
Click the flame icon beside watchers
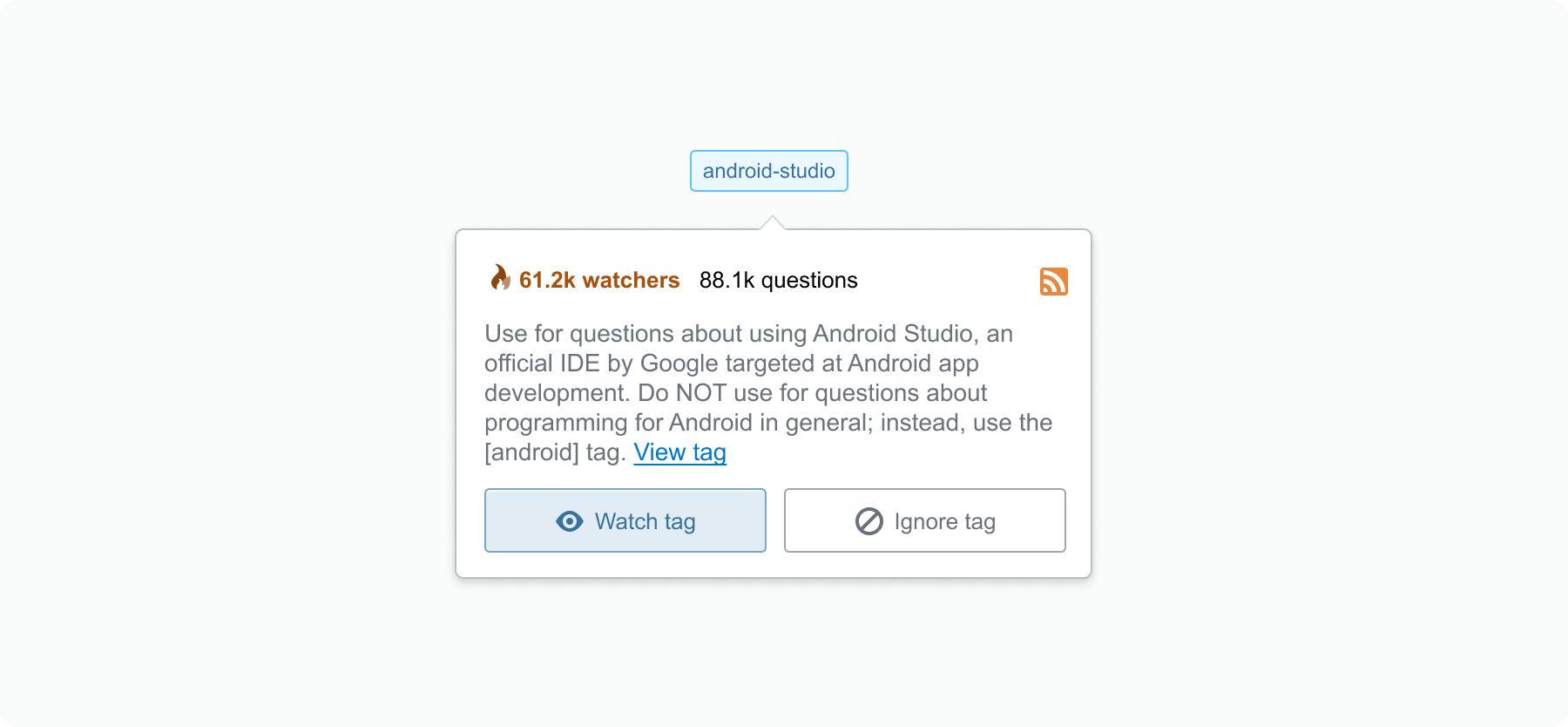500,277
